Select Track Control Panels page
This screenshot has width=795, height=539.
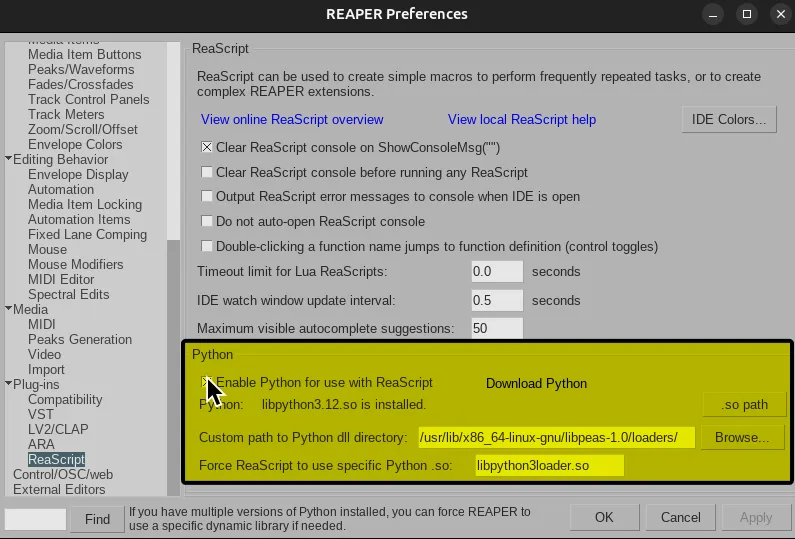click(89, 99)
